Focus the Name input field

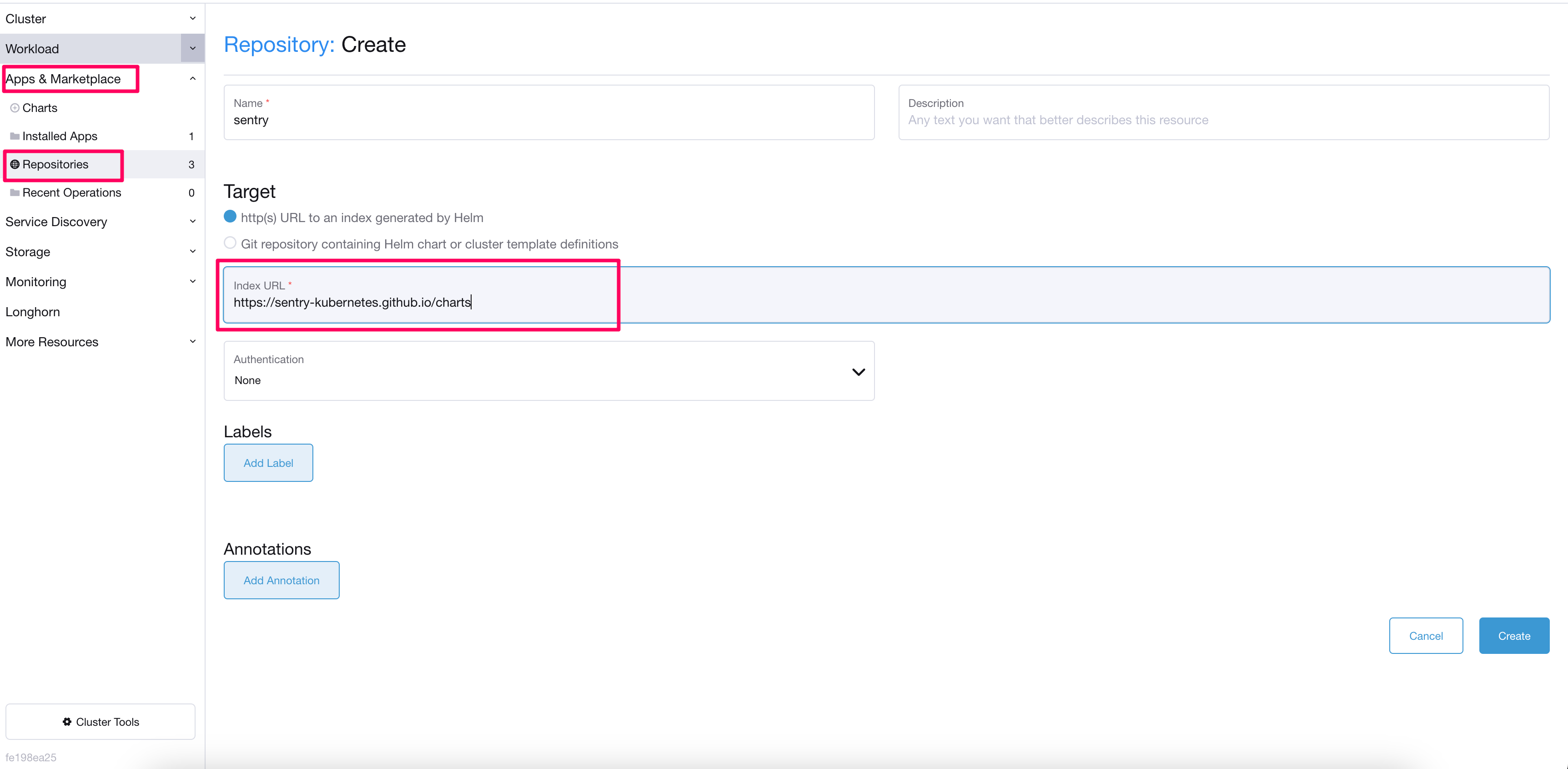pyautogui.click(x=549, y=112)
